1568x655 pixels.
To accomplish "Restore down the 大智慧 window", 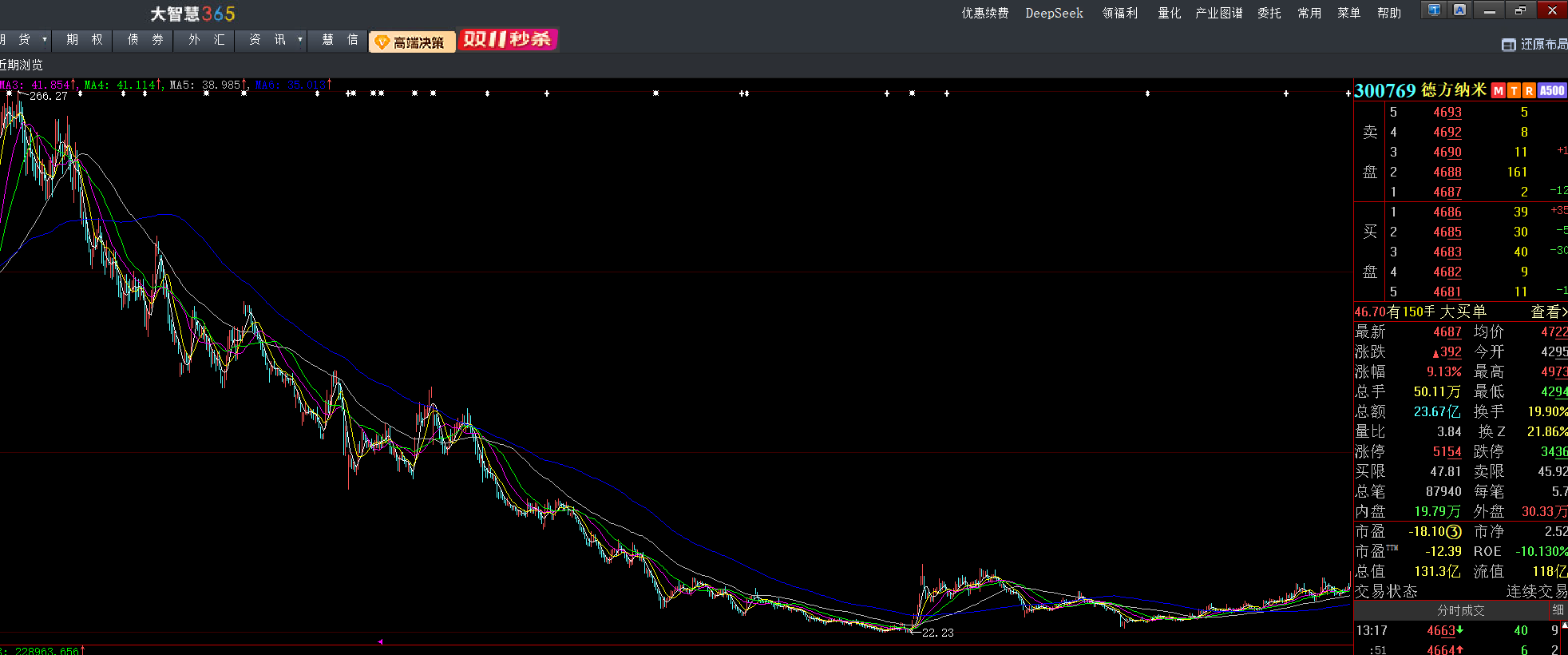I will 1520,10.
